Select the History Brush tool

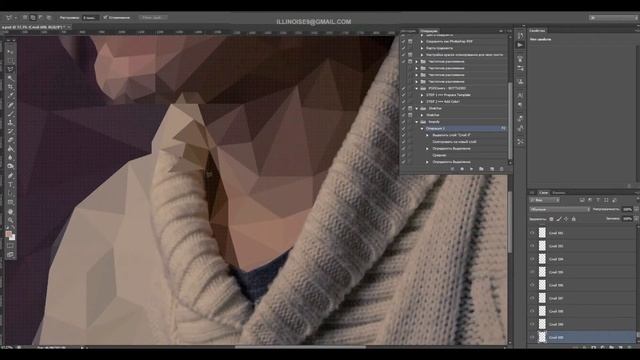click(x=11, y=131)
